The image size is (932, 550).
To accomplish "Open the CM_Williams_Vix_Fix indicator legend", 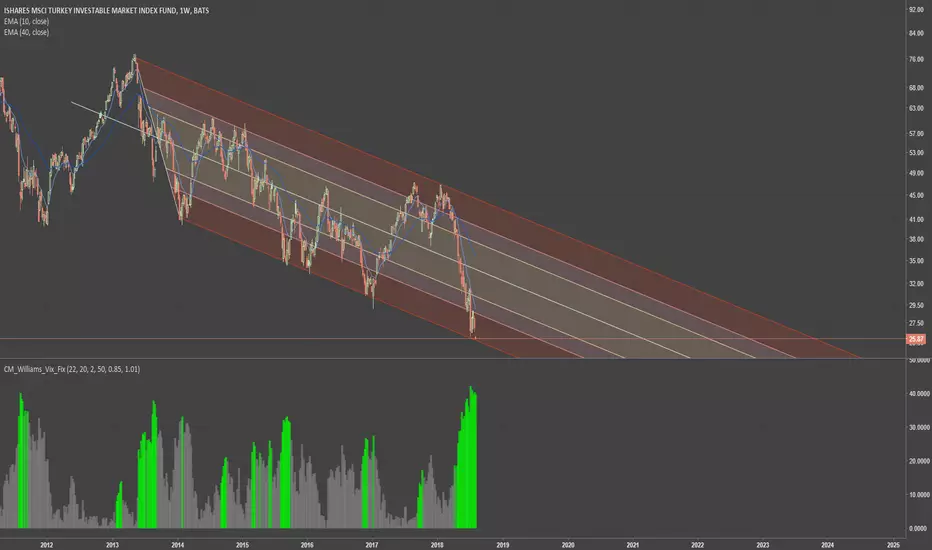I will [x=72, y=369].
